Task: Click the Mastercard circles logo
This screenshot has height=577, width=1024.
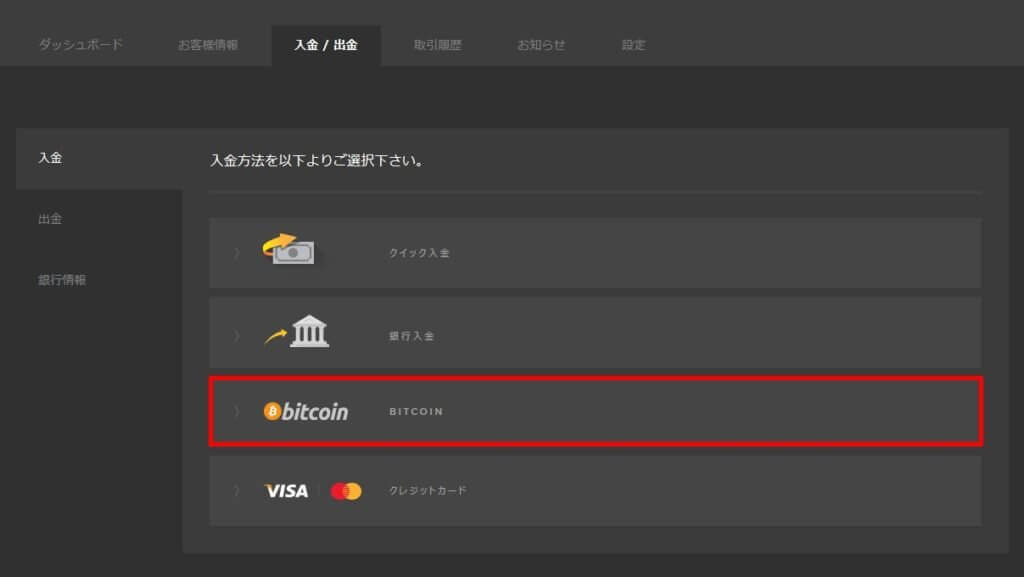Action: click(x=346, y=491)
